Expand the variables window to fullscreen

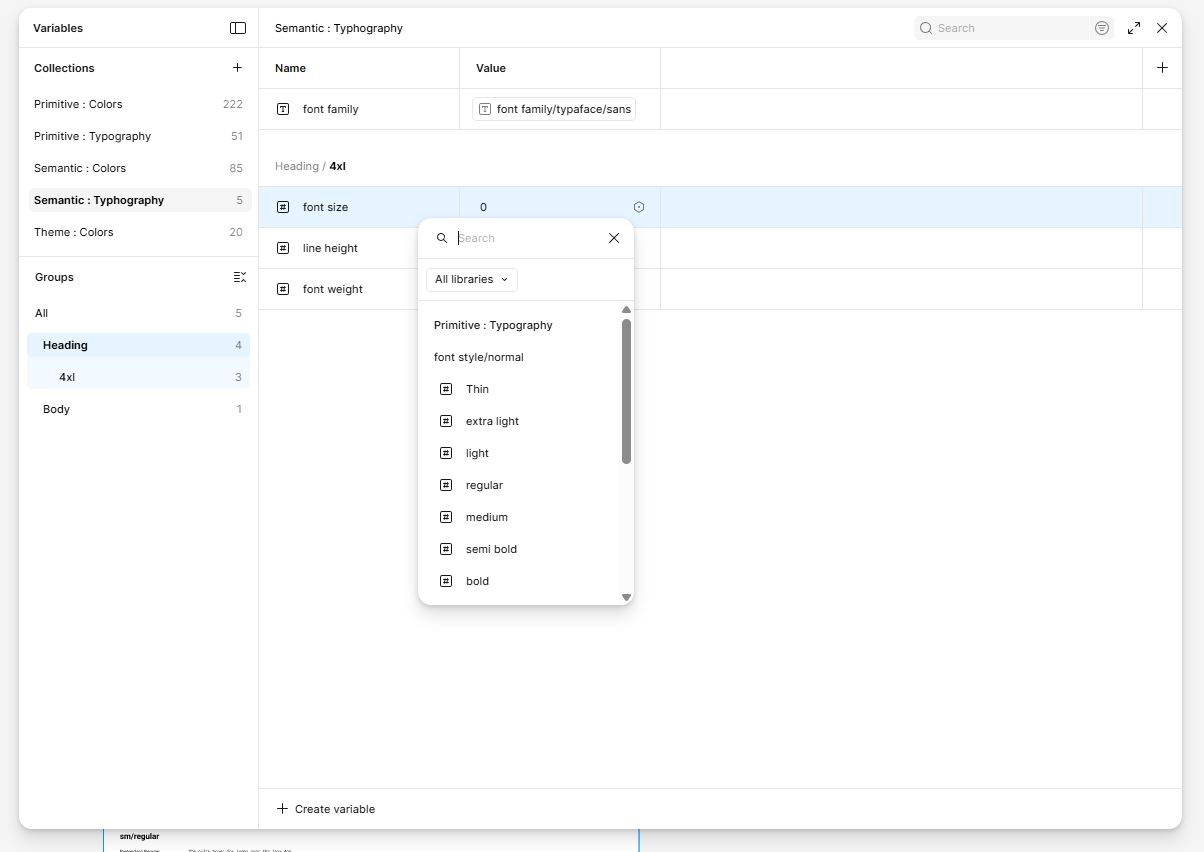1134,28
